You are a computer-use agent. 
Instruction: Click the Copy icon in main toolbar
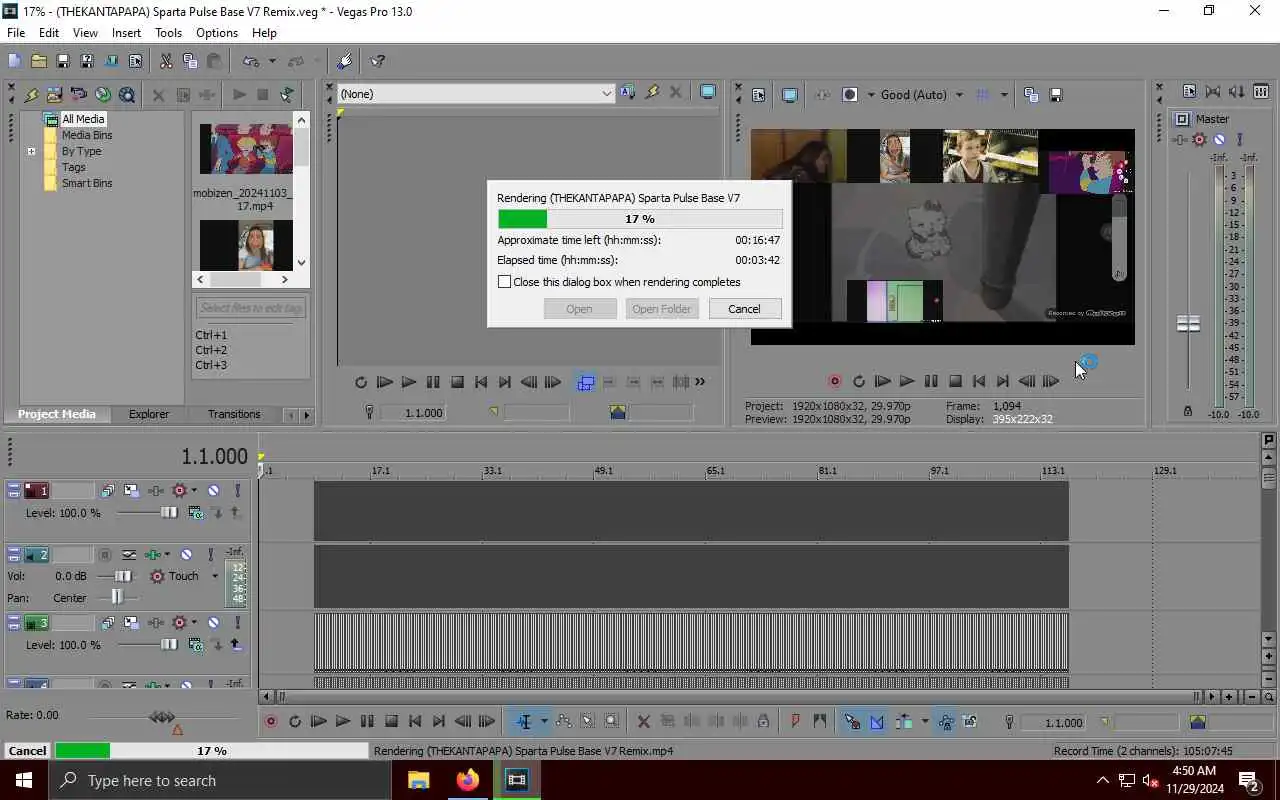point(190,61)
